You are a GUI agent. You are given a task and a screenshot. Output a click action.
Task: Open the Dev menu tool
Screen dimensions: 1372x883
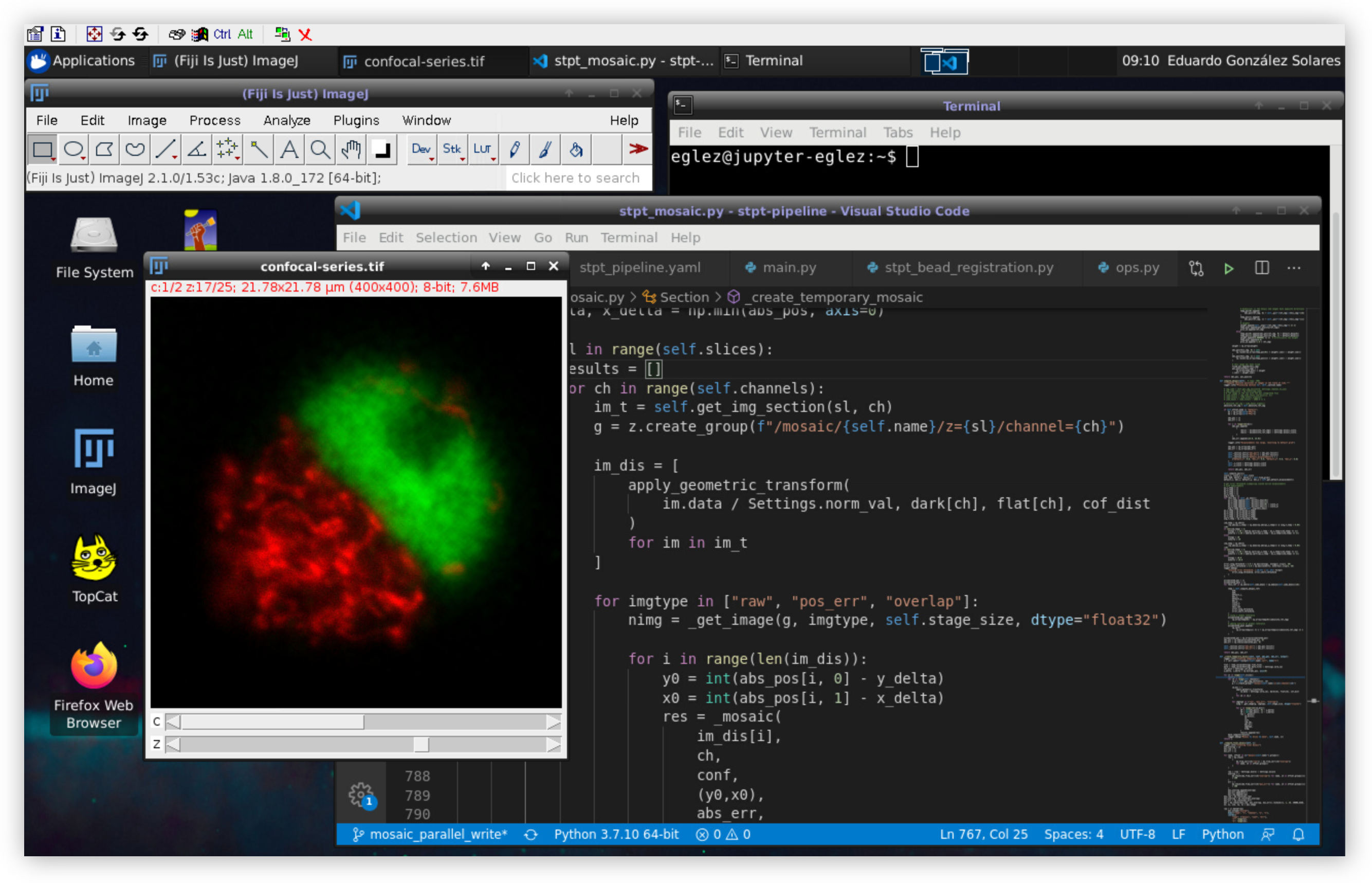(x=422, y=150)
